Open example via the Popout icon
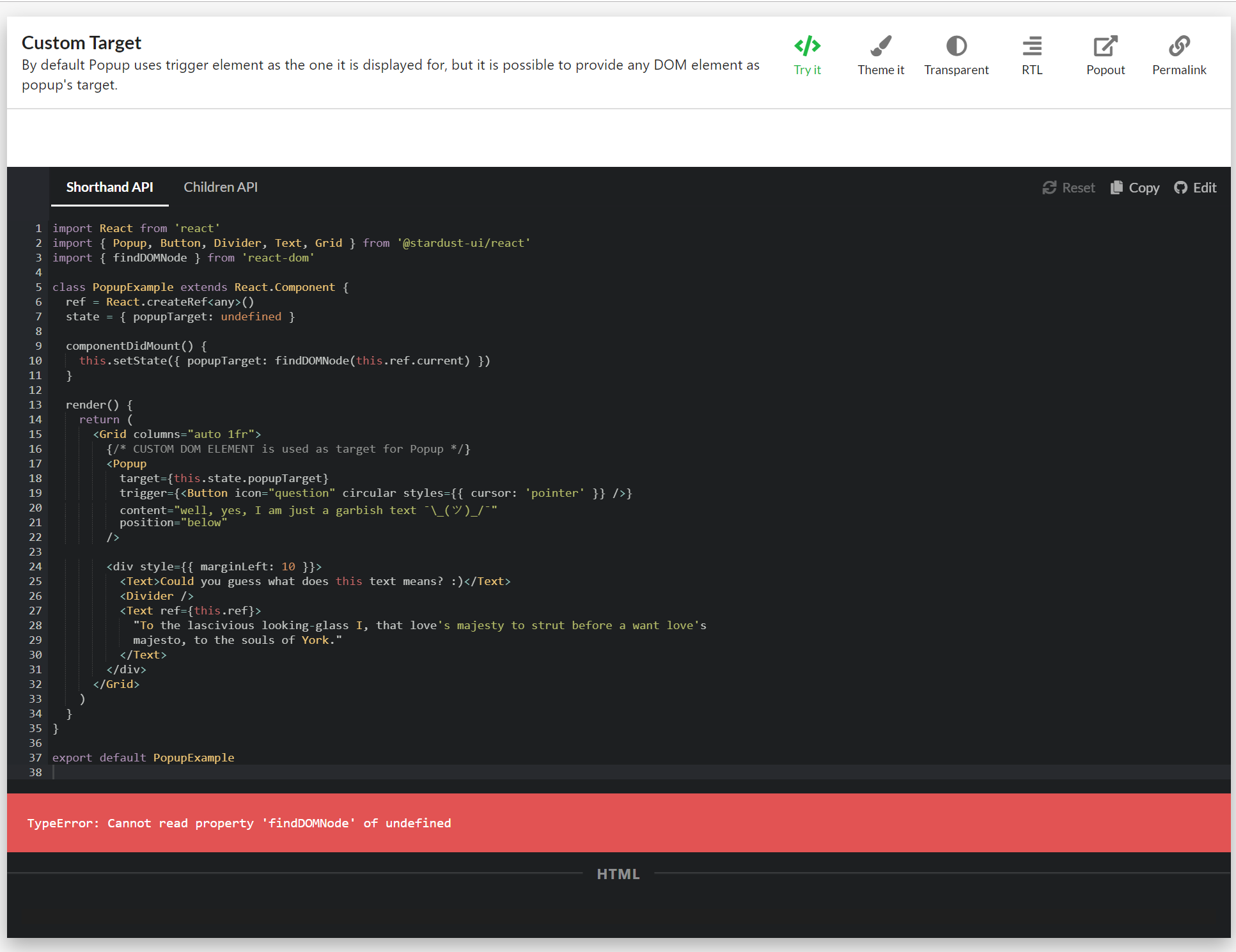This screenshot has width=1236, height=952. click(x=1105, y=46)
